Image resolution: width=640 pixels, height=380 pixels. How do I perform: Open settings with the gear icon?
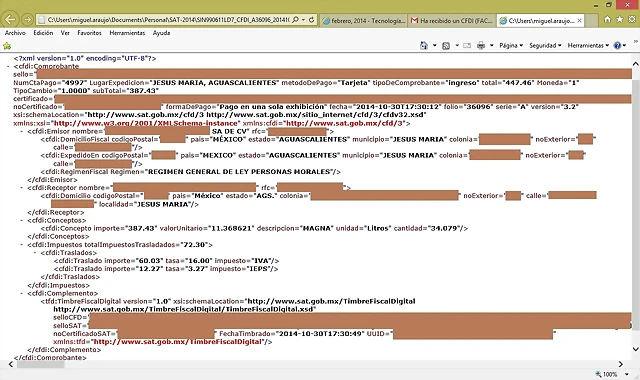tap(632, 19)
